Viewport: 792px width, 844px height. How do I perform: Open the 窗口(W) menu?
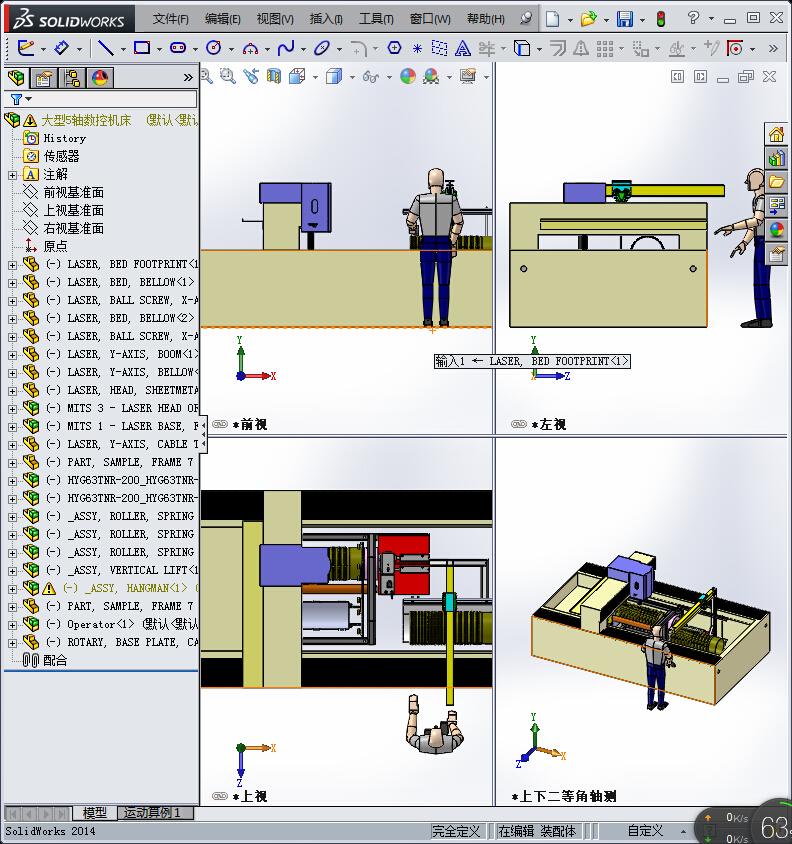coord(430,19)
